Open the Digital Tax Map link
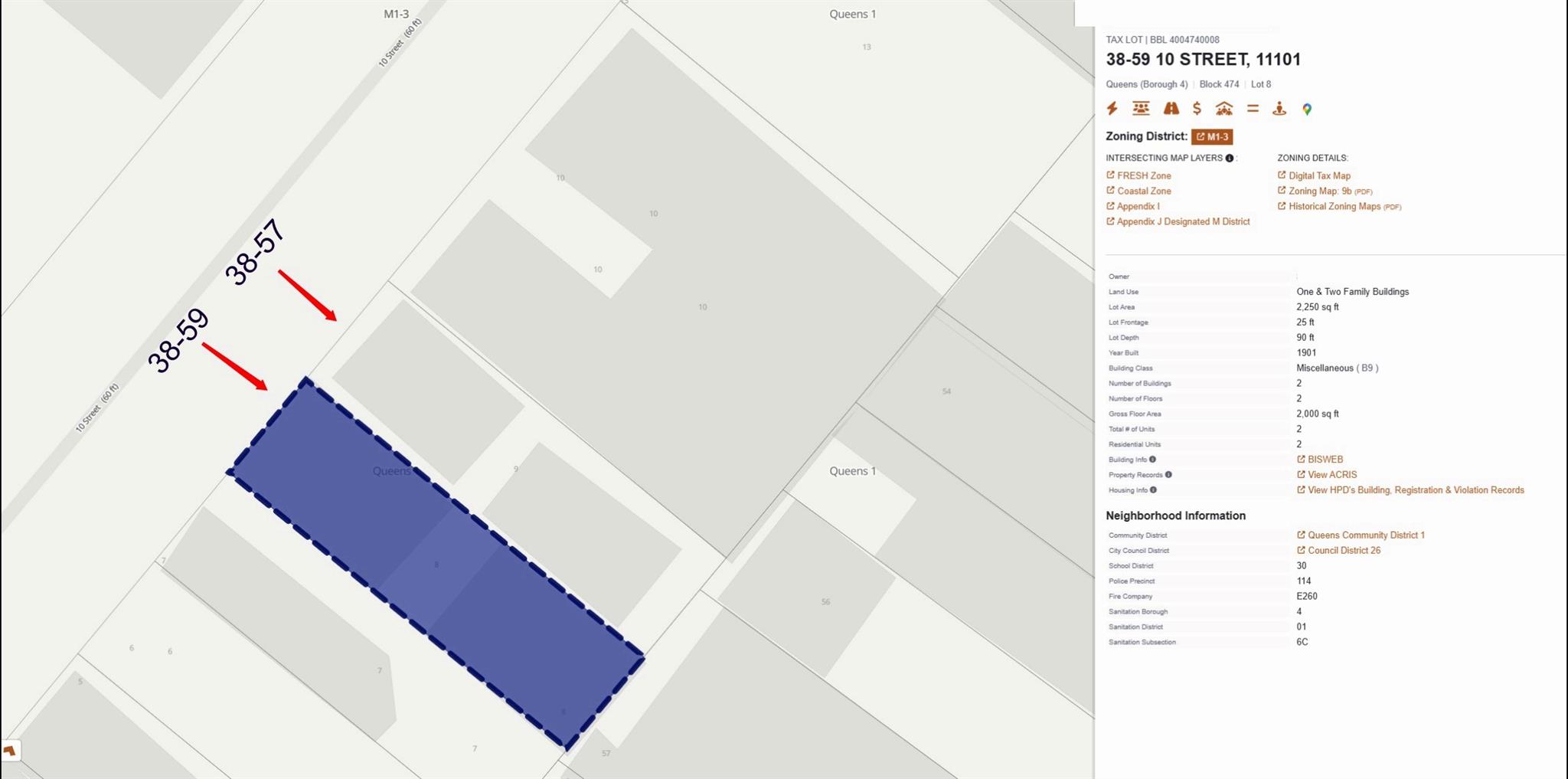Screen dimensions: 1568x779 click(1318, 176)
